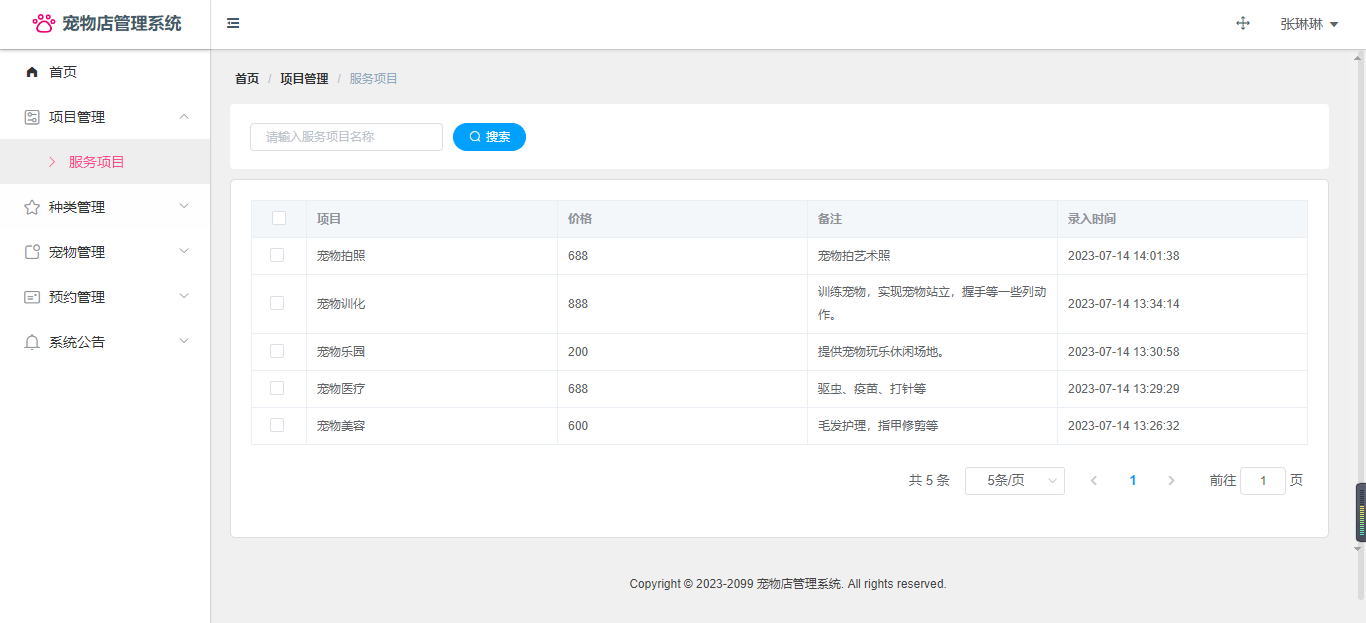Viewport: 1366px width, 623px height.
Task: Select all rows with header checkbox
Action: (279, 218)
